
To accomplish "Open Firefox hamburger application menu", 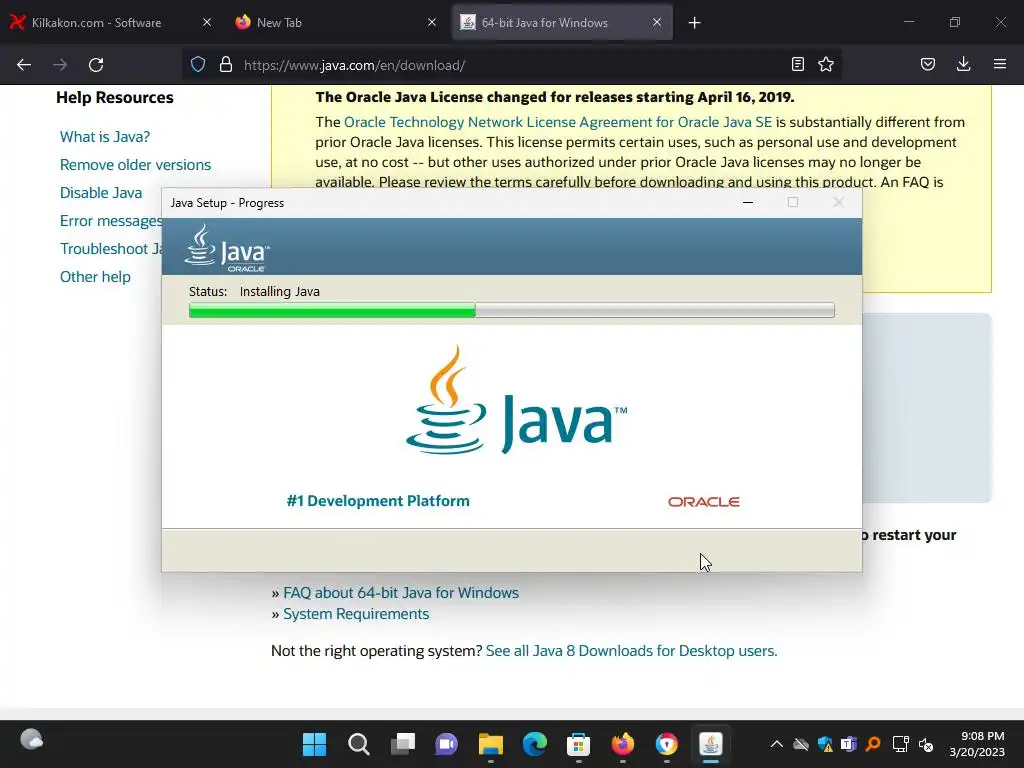I will pyautogui.click(x=1000, y=64).
